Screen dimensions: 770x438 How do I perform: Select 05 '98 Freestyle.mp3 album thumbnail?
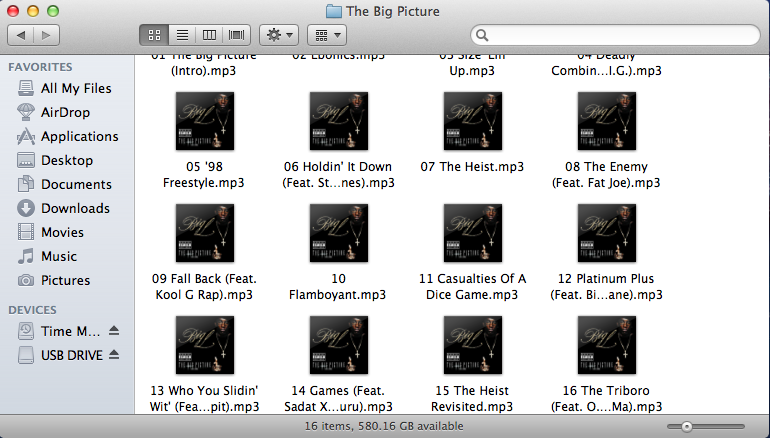[x=205, y=121]
